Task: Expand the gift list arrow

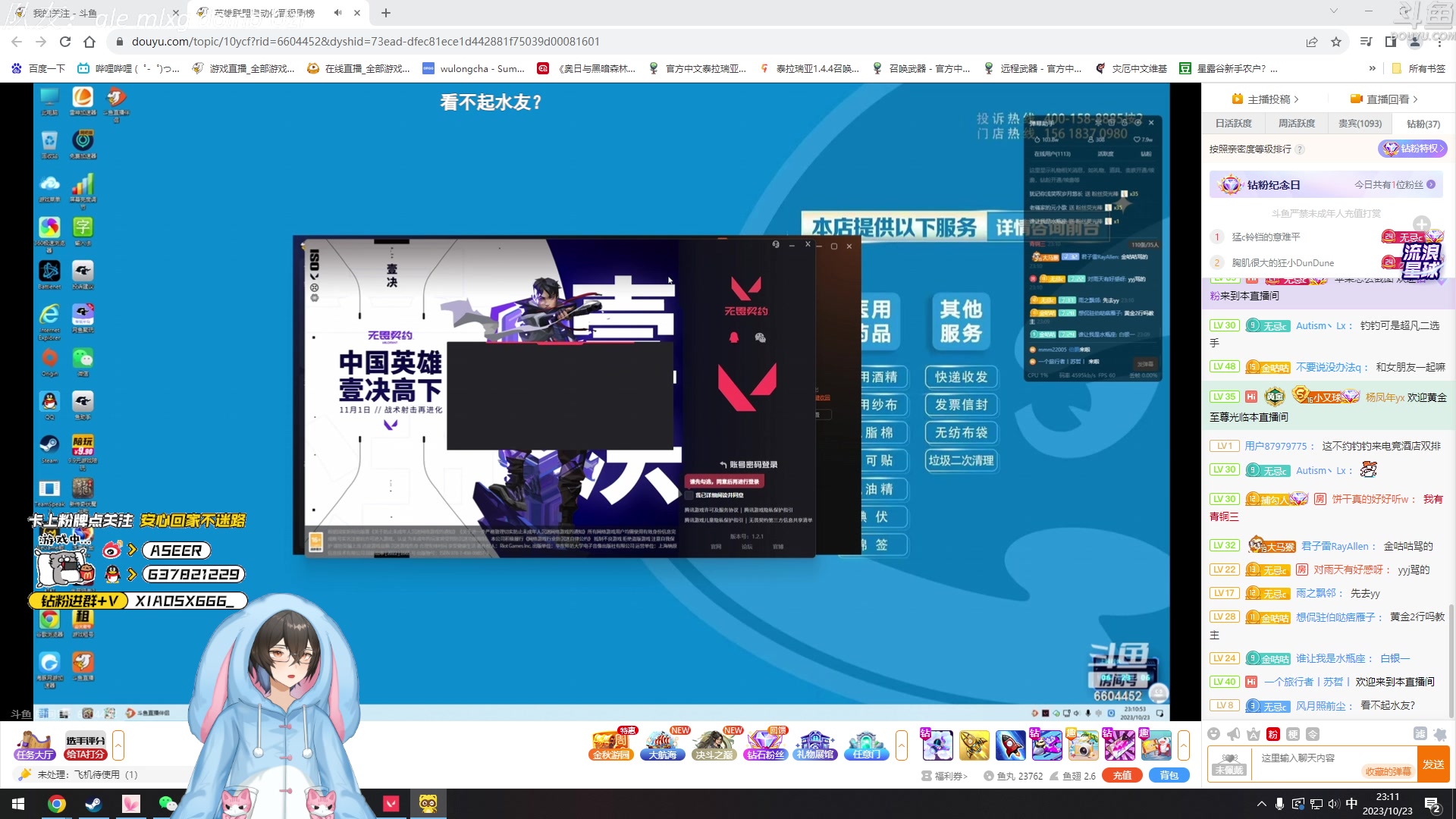Action: point(1184,745)
